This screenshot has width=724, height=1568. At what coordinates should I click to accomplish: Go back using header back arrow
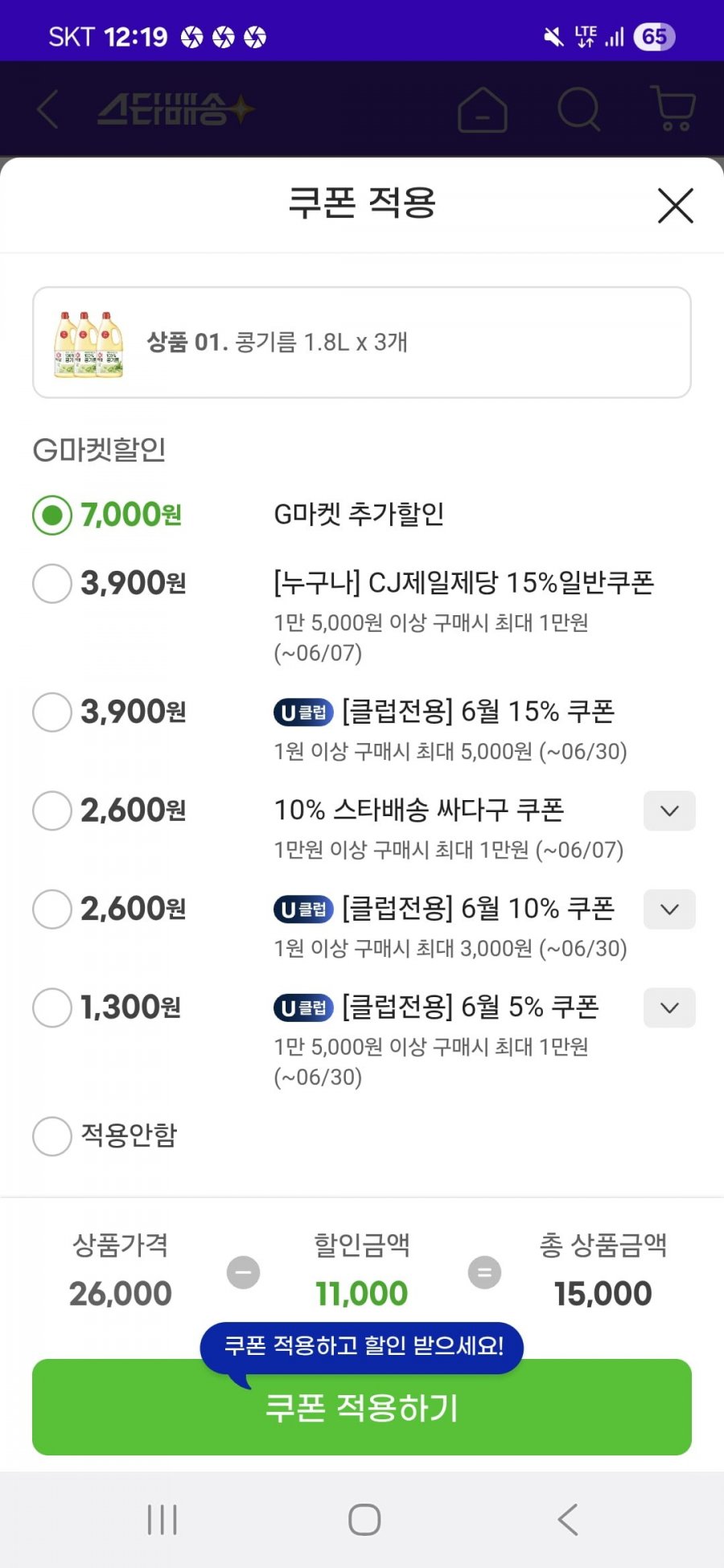pyautogui.click(x=47, y=109)
